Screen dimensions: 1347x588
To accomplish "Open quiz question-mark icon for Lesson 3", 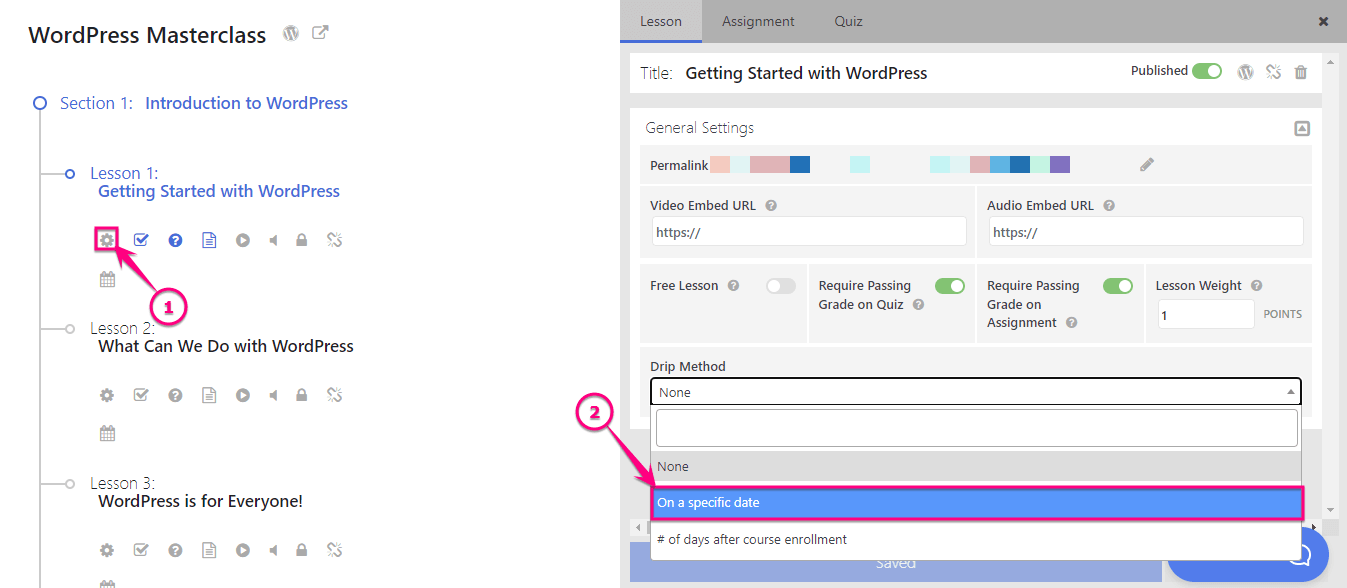I will click(175, 550).
